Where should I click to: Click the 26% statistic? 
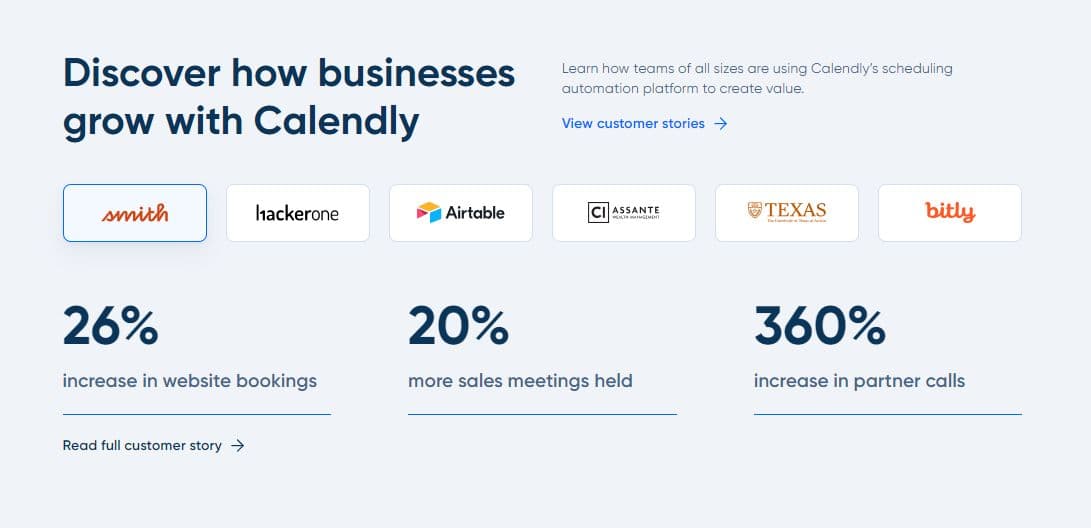click(x=110, y=326)
